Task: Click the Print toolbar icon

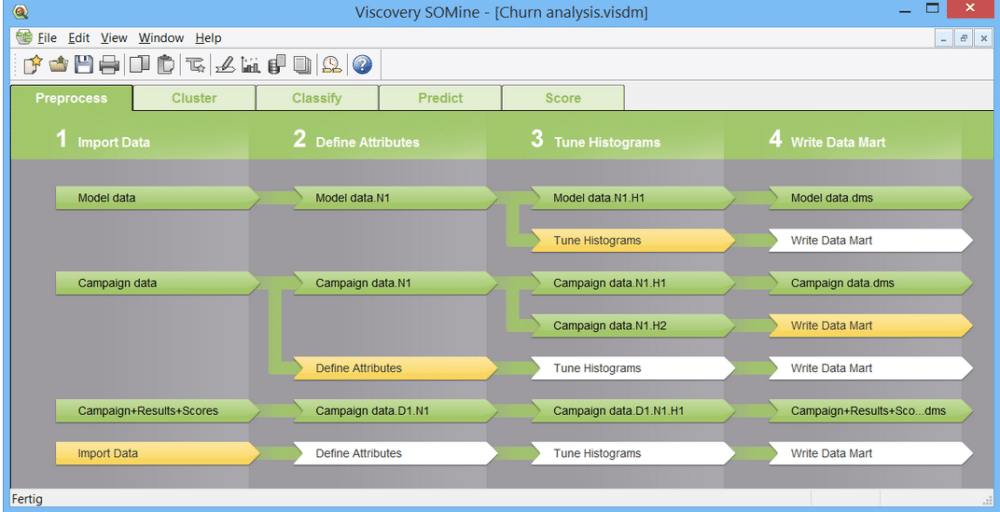Action: pos(109,65)
